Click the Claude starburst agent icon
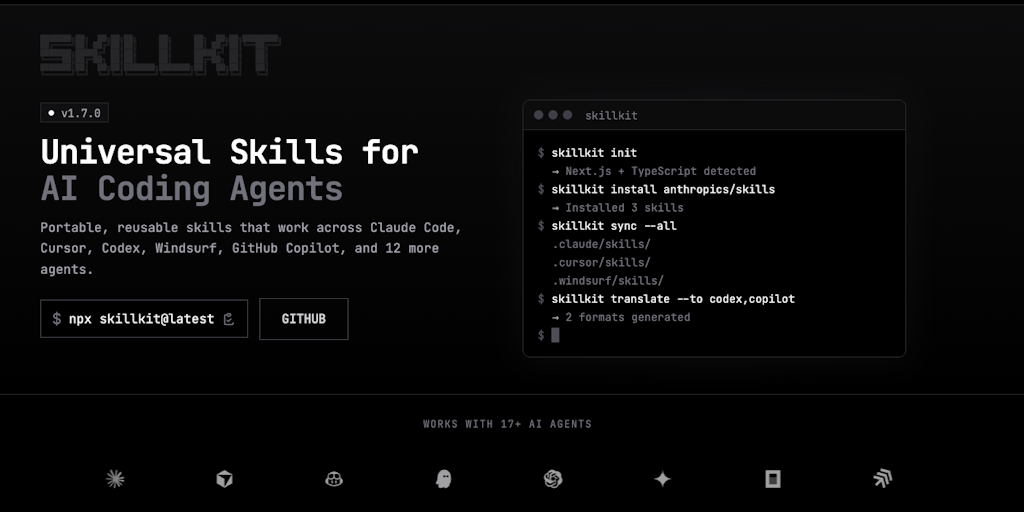 click(115, 479)
